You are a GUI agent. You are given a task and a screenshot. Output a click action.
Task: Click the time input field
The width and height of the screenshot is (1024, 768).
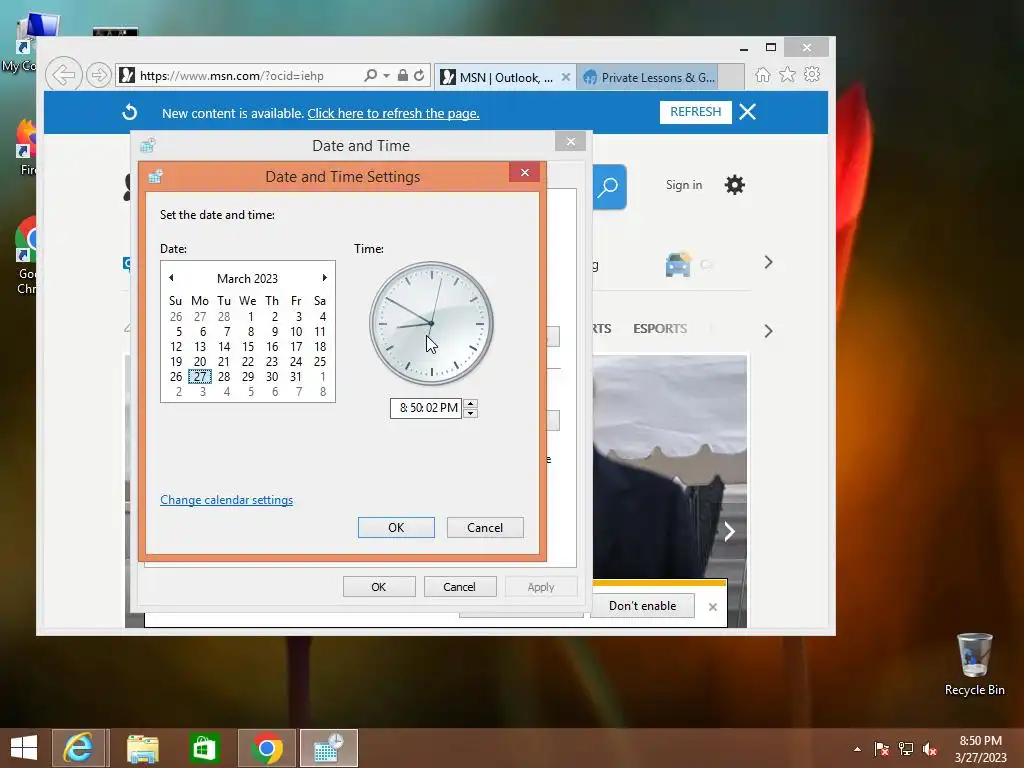pos(426,408)
